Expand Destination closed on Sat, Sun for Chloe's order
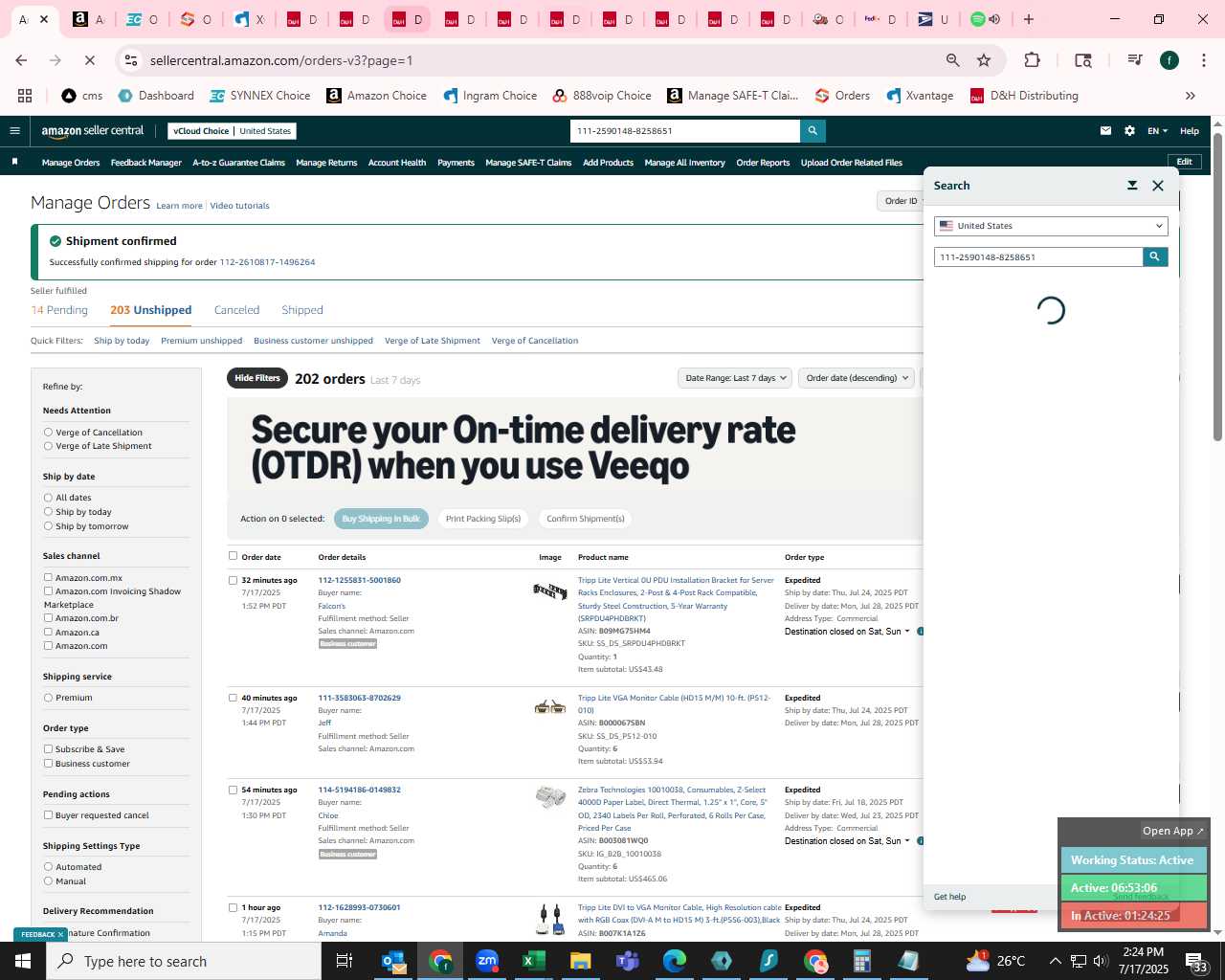 point(846,841)
